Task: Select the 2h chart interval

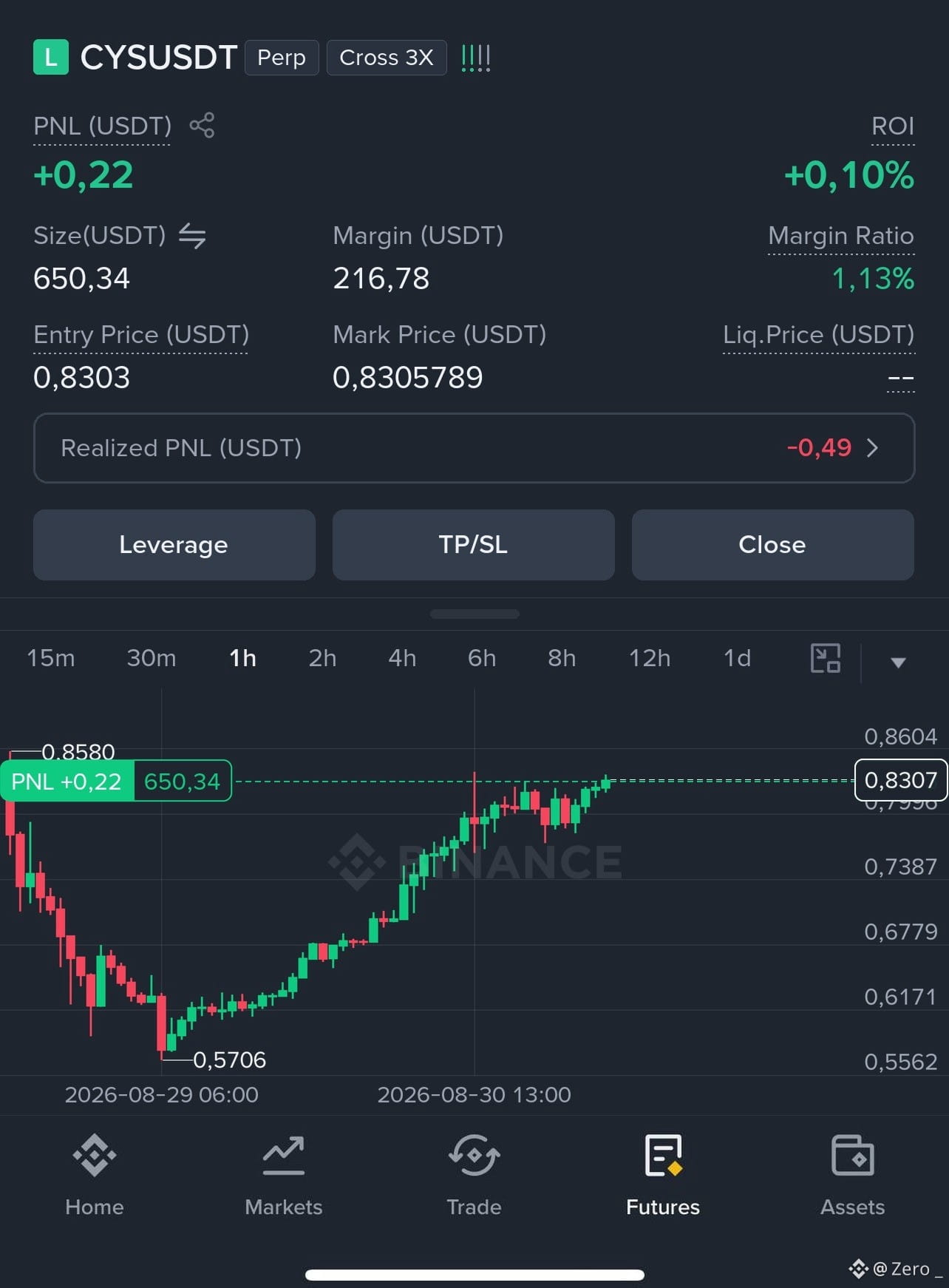Action: [322, 658]
